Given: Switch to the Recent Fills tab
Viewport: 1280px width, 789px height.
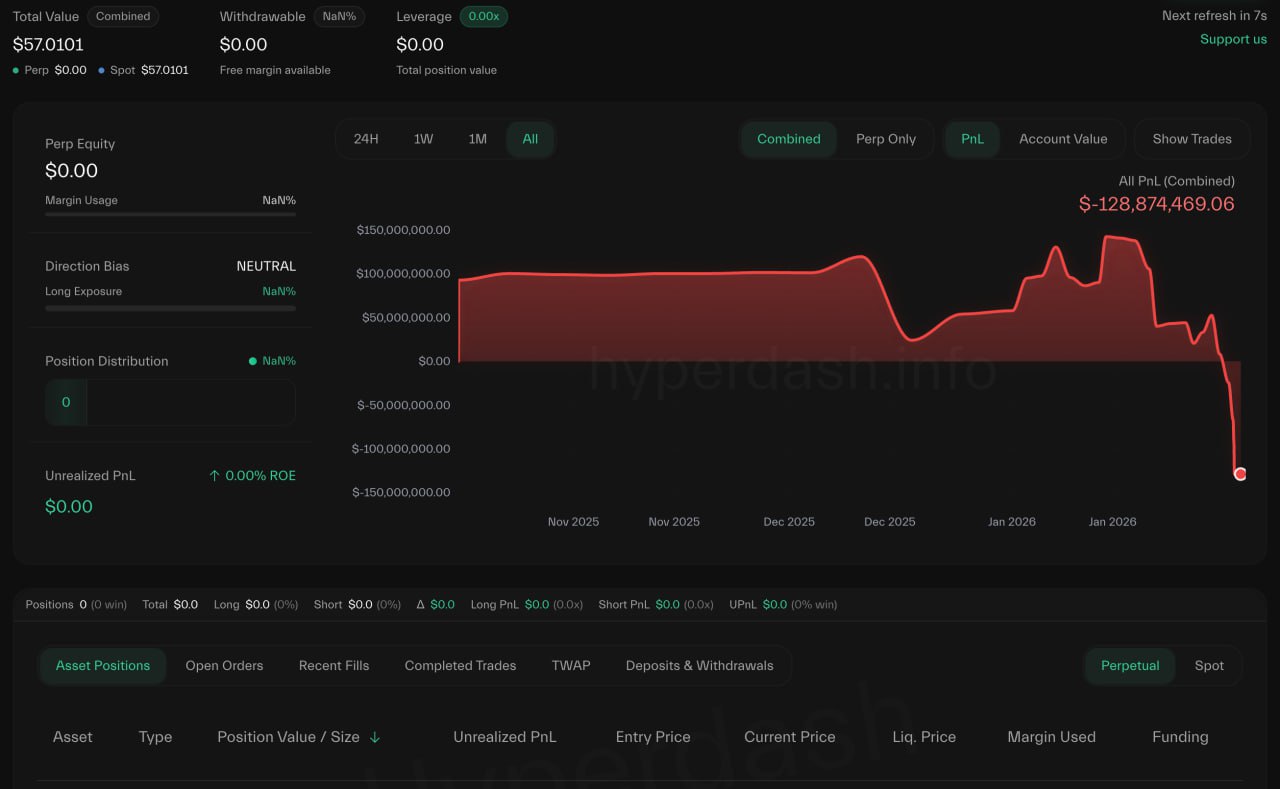Looking at the screenshot, I should tap(334, 665).
